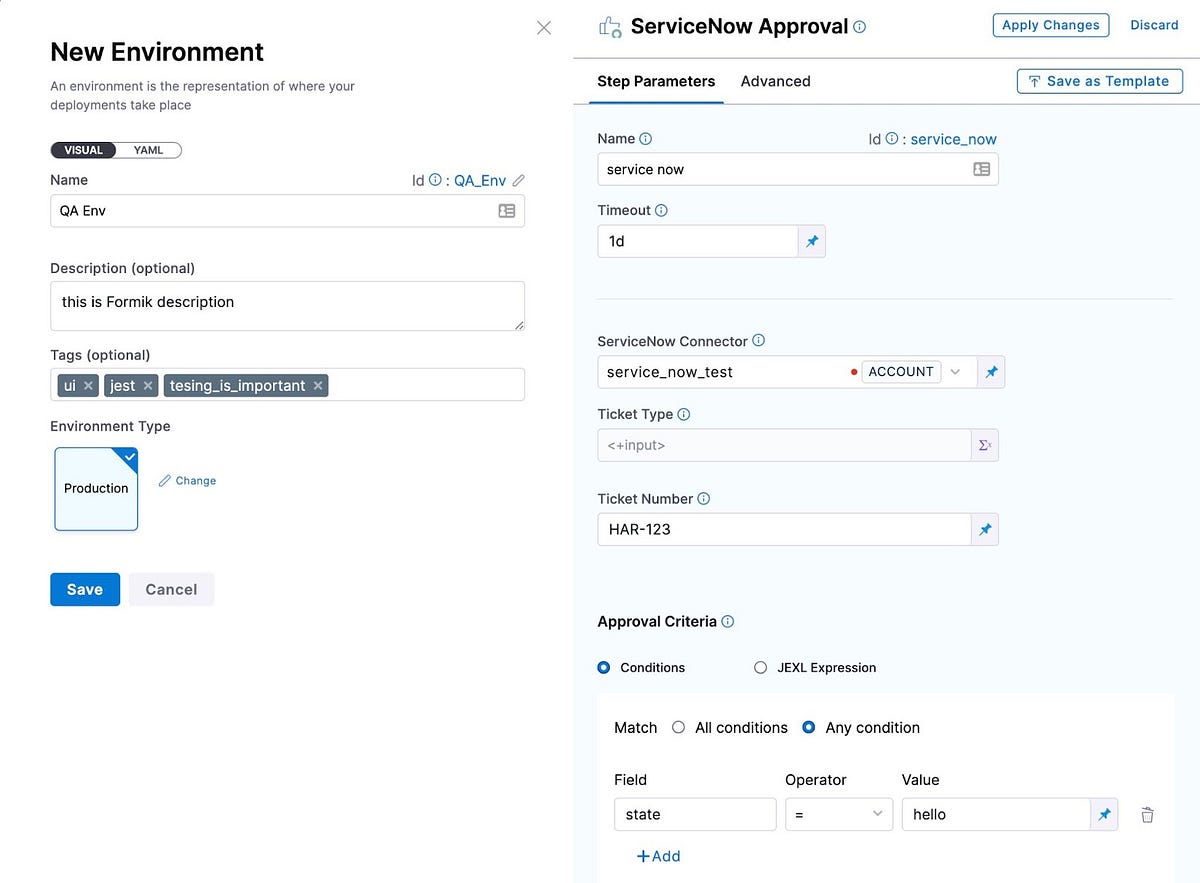Delete the state condition row
Screen dimensions: 1200x883
[x=1147, y=814]
